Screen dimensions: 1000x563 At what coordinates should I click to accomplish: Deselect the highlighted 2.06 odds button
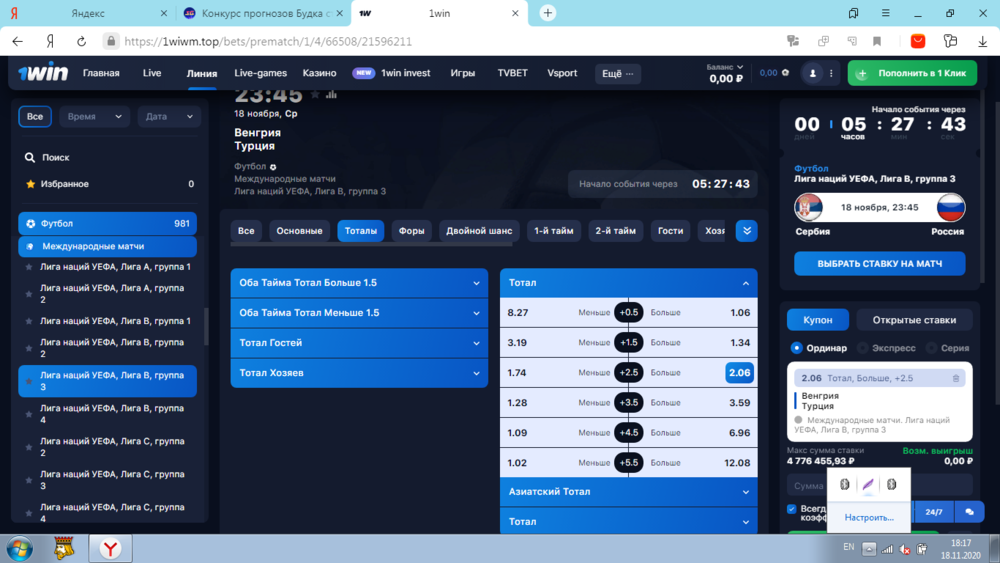739,373
